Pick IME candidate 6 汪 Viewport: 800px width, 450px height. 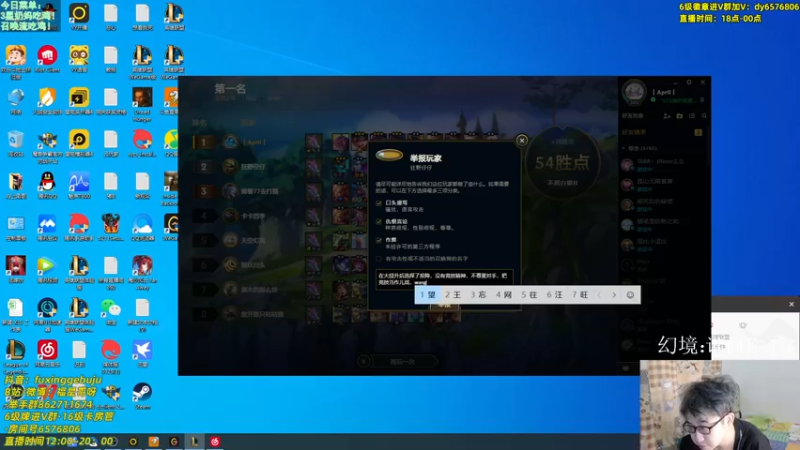pos(555,295)
